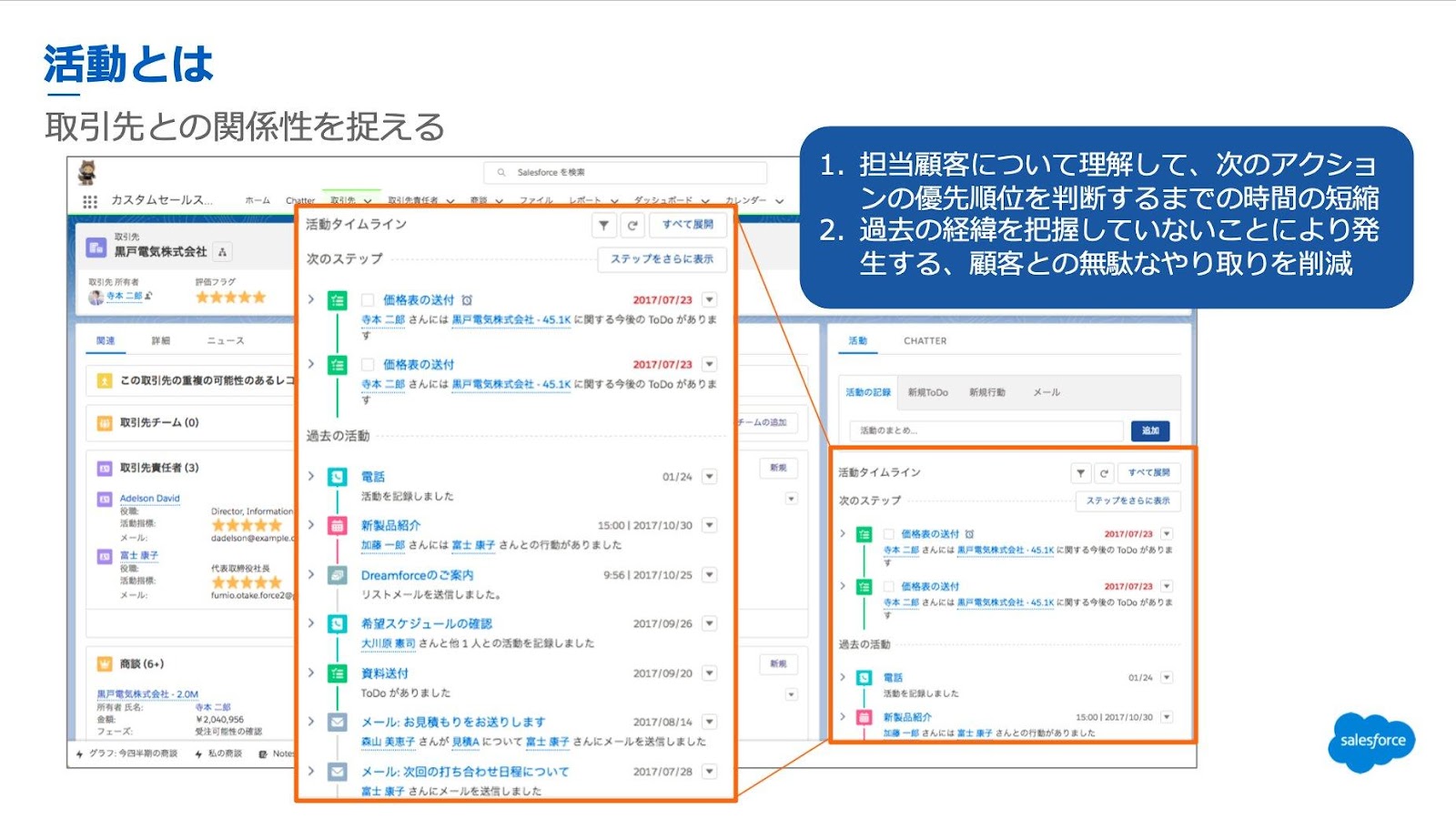This screenshot has height=819, width=1456.
Task: Click the account record icon beside 黒戸電気株式会社
Action: 96,248
